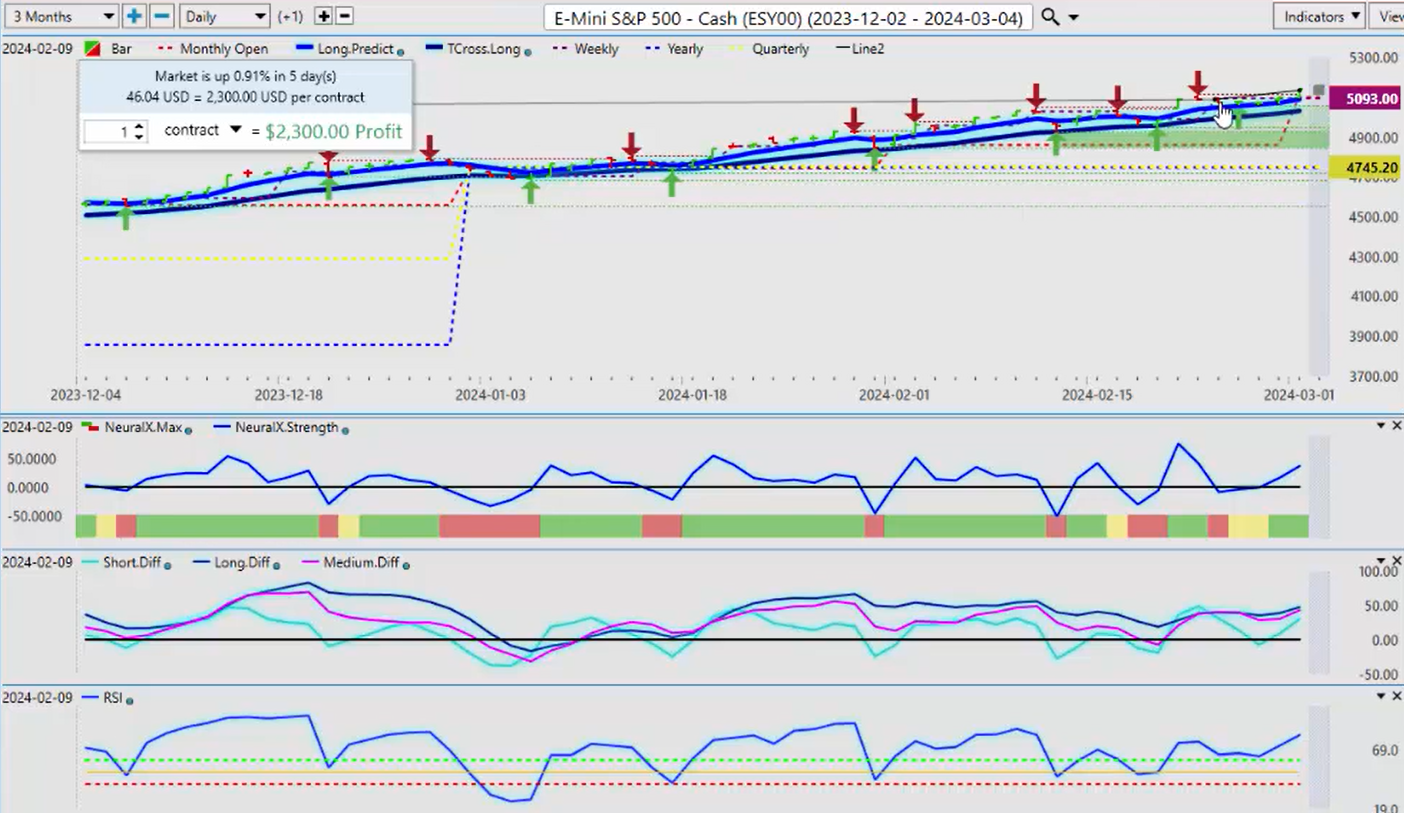This screenshot has width=1404, height=813.
Task: Click the E-Mini S&P 500 symbol field
Action: [790, 17]
